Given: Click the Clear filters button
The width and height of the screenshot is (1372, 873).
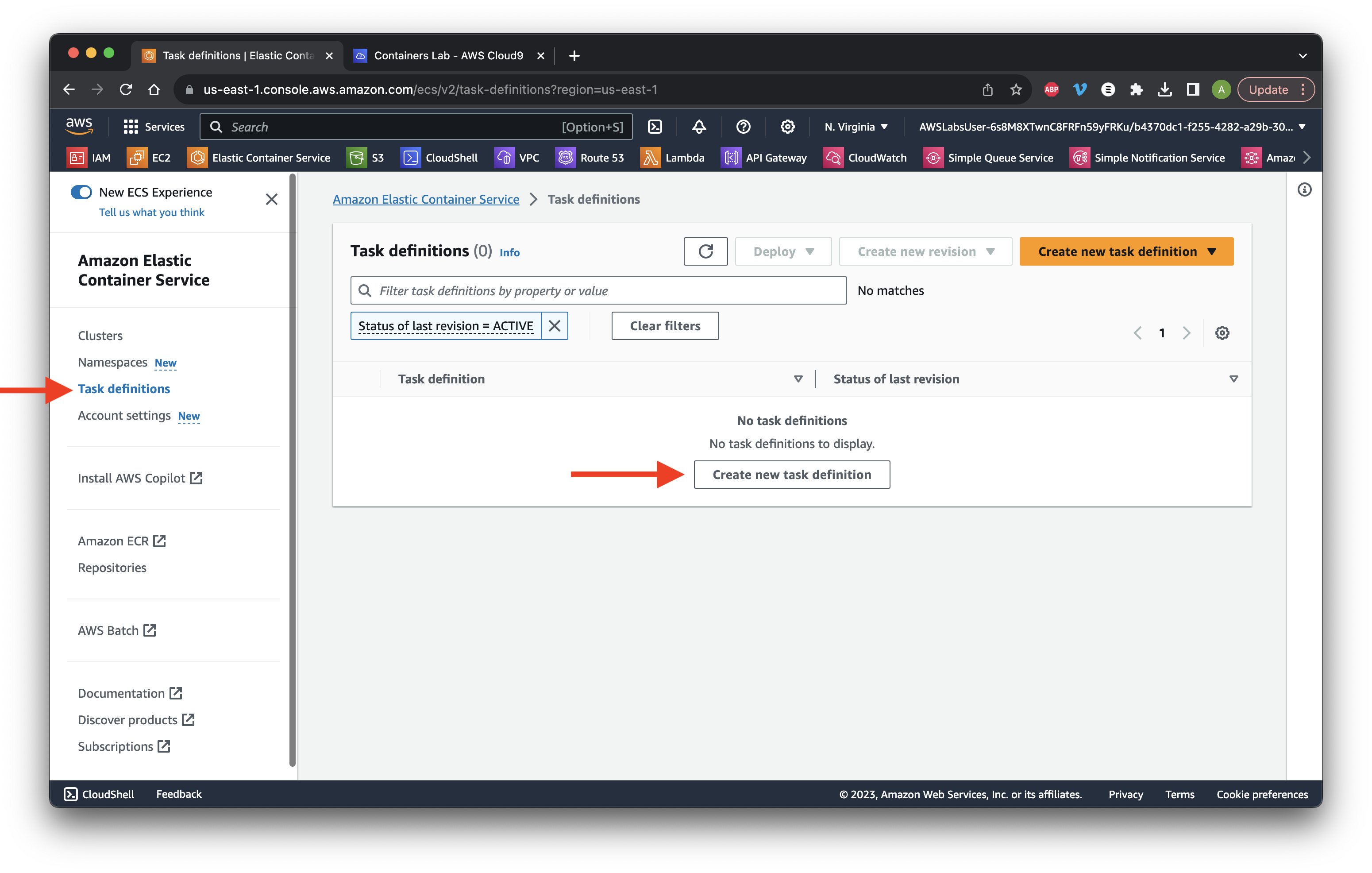Looking at the screenshot, I should pos(665,326).
